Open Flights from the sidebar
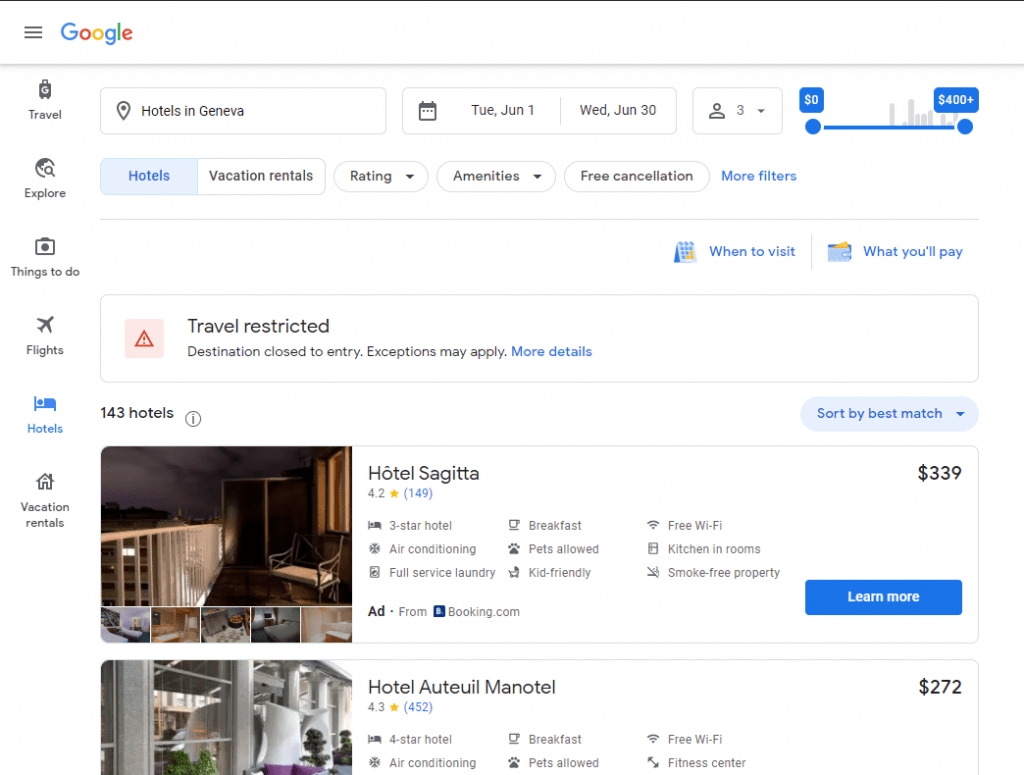Viewport: 1024px width, 775px height. [44, 336]
